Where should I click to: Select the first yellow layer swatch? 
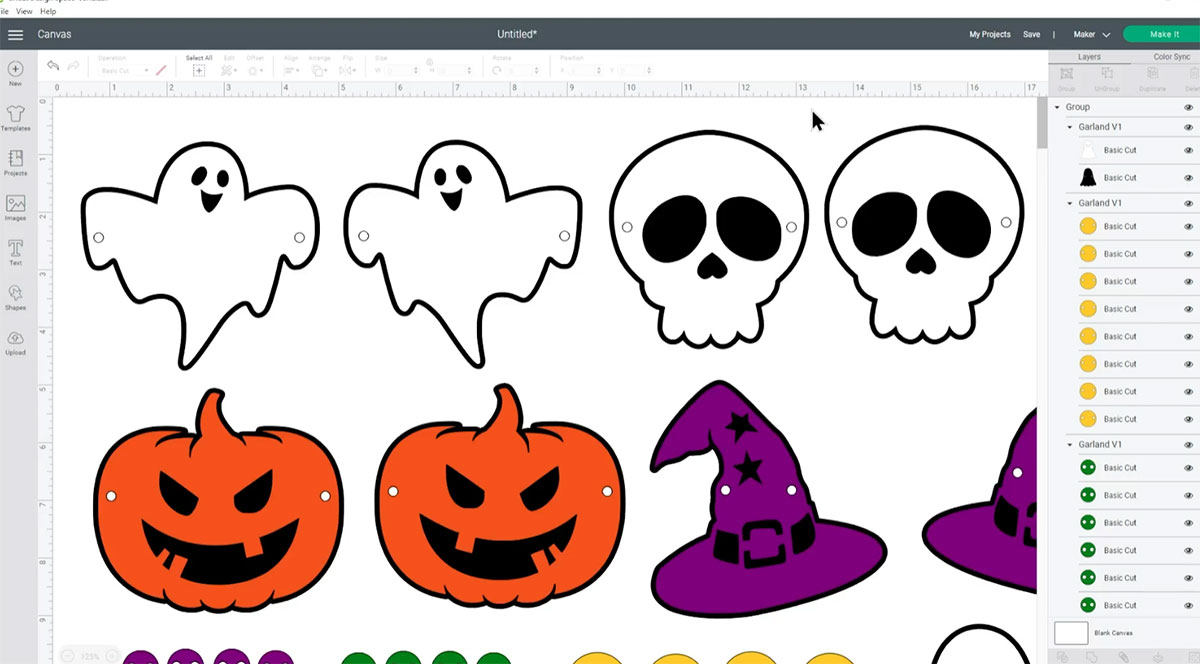coord(1088,226)
